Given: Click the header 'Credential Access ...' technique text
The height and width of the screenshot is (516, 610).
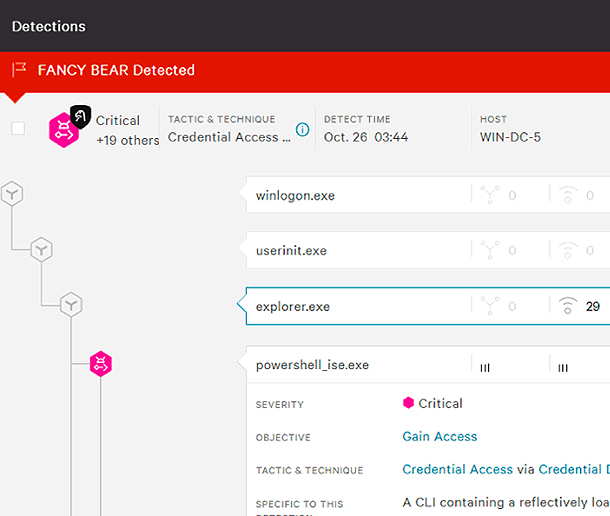Looking at the screenshot, I should (x=229, y=137).
